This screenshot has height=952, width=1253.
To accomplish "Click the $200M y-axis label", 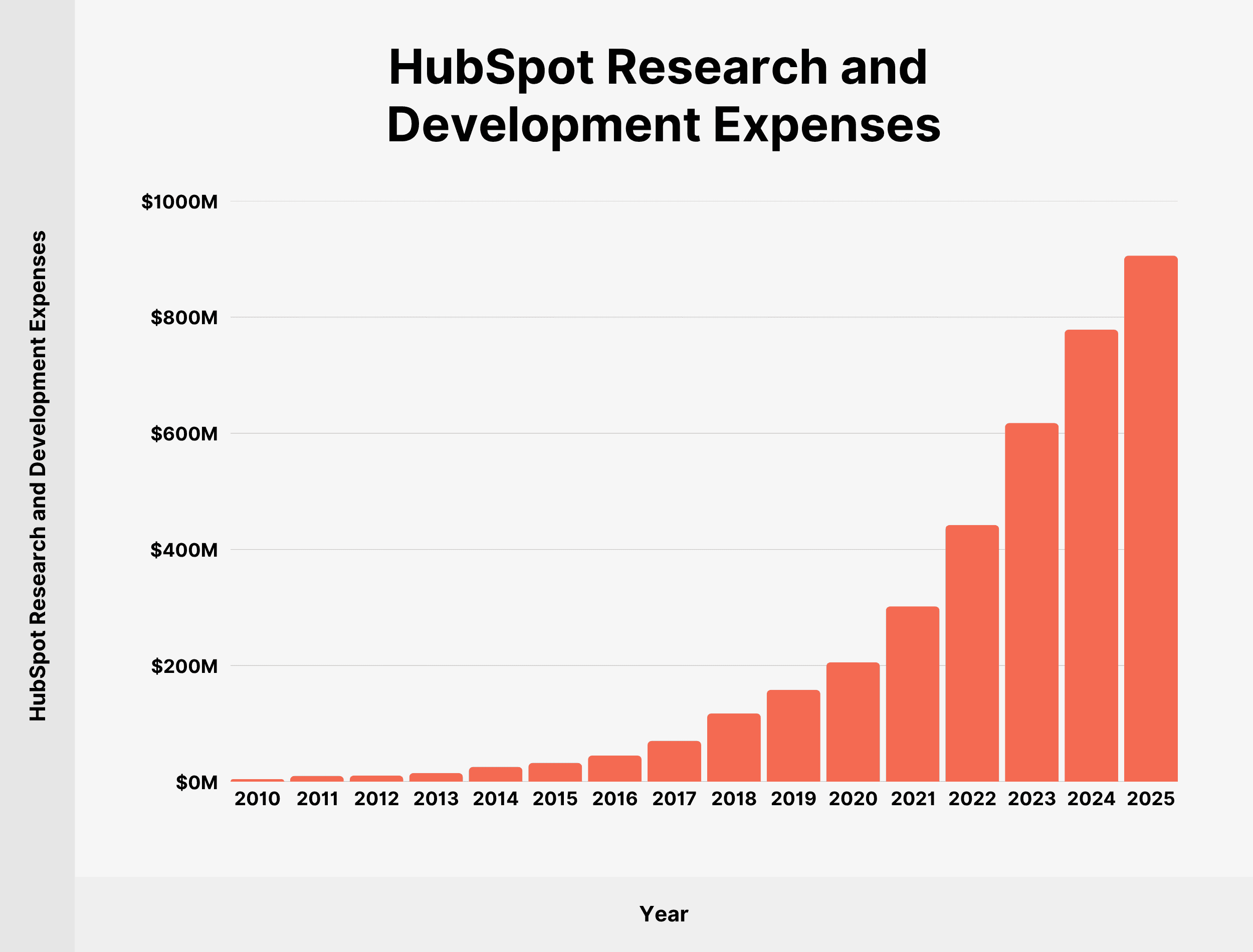I will click(x=184, y=666).
